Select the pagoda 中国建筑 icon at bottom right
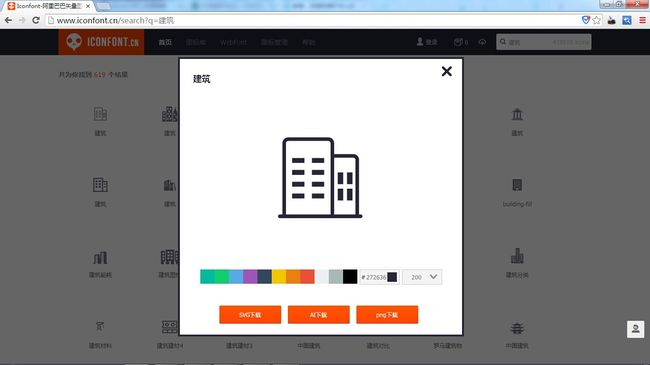Image resolution: width=650 pixels, height=365 pixels. 517,328
